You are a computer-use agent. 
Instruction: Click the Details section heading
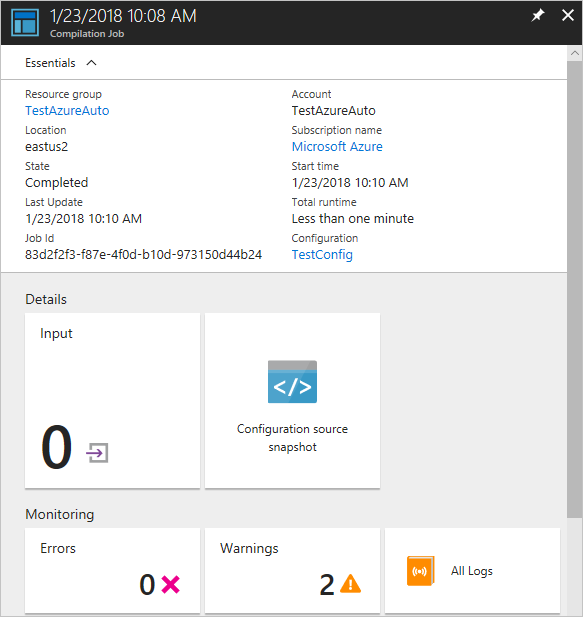pyautogui.click(x=46, y=299)
